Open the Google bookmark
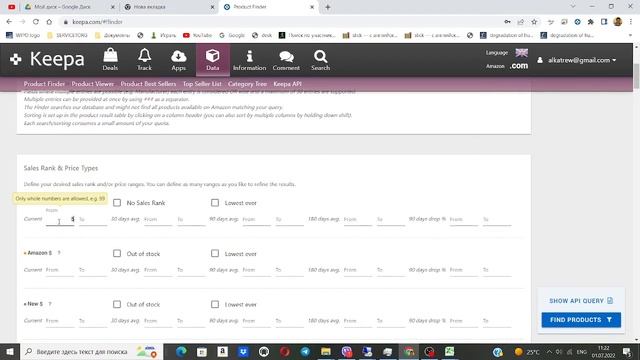This screenshot has height=360, width=640. (x=232, y=36)
